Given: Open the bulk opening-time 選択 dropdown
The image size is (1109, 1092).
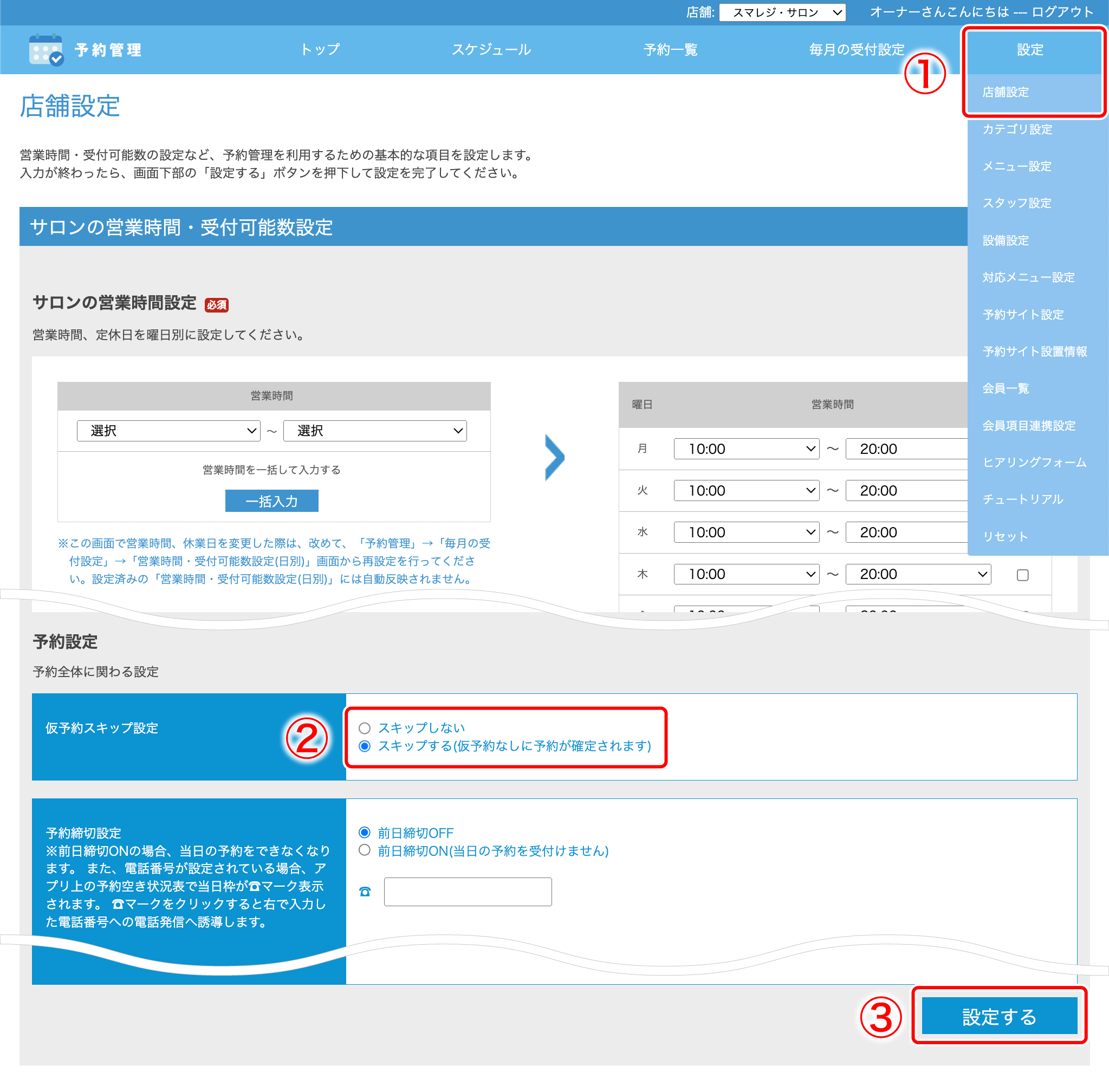Looking at the screenshot, I should pyautogui.click(x=168, y=431).
